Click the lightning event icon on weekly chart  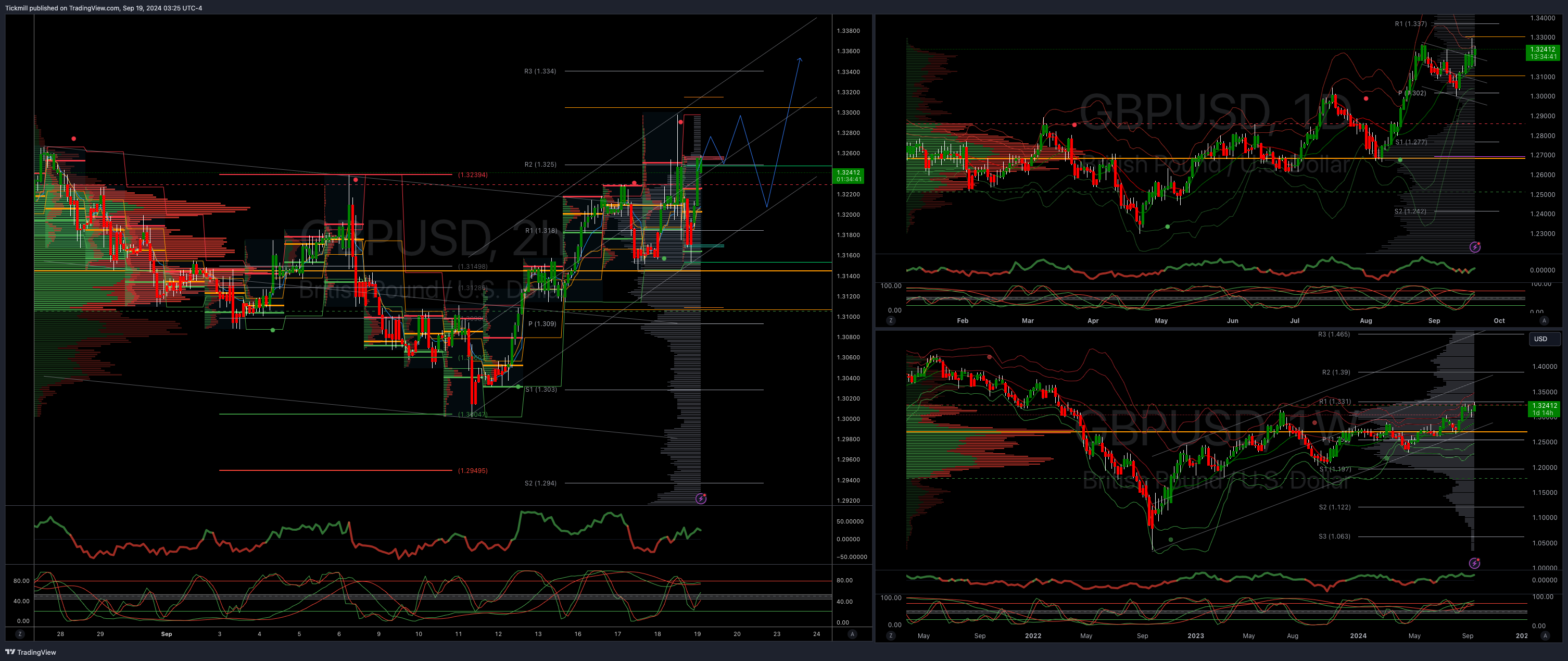click(1474, 563)
